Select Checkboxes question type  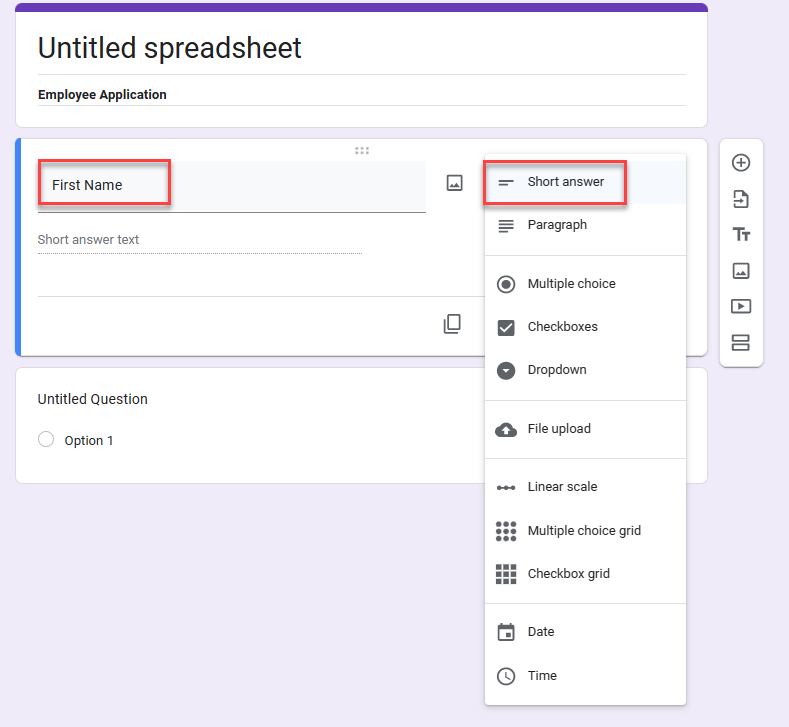click(x=561, y=327)
